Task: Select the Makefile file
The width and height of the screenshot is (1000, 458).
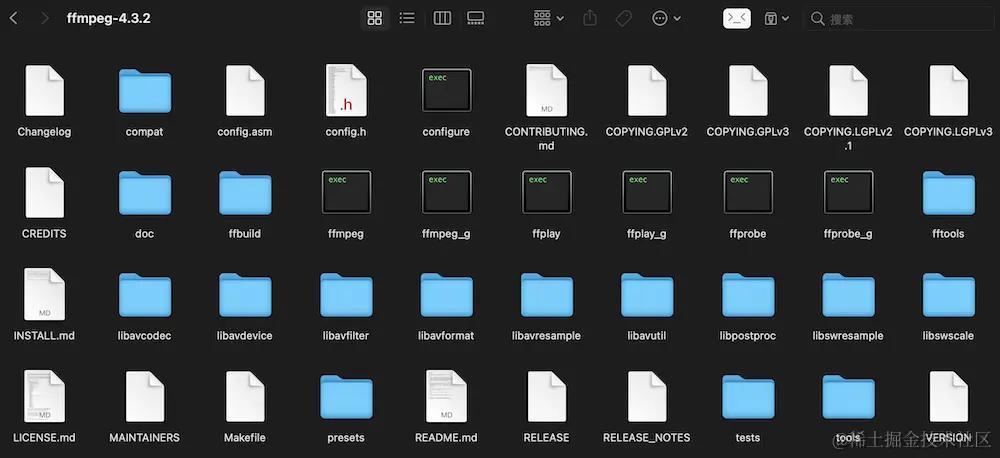Action: coord(245,396)
